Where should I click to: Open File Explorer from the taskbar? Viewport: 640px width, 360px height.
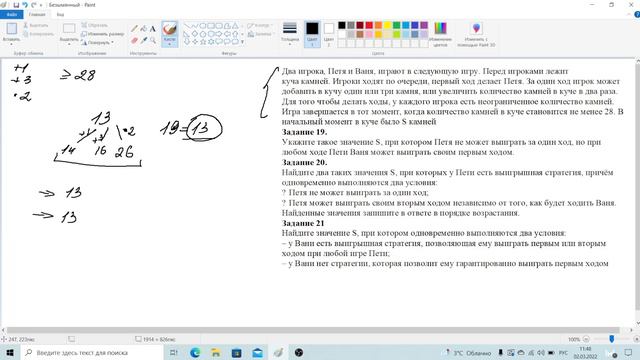[216, 352]
